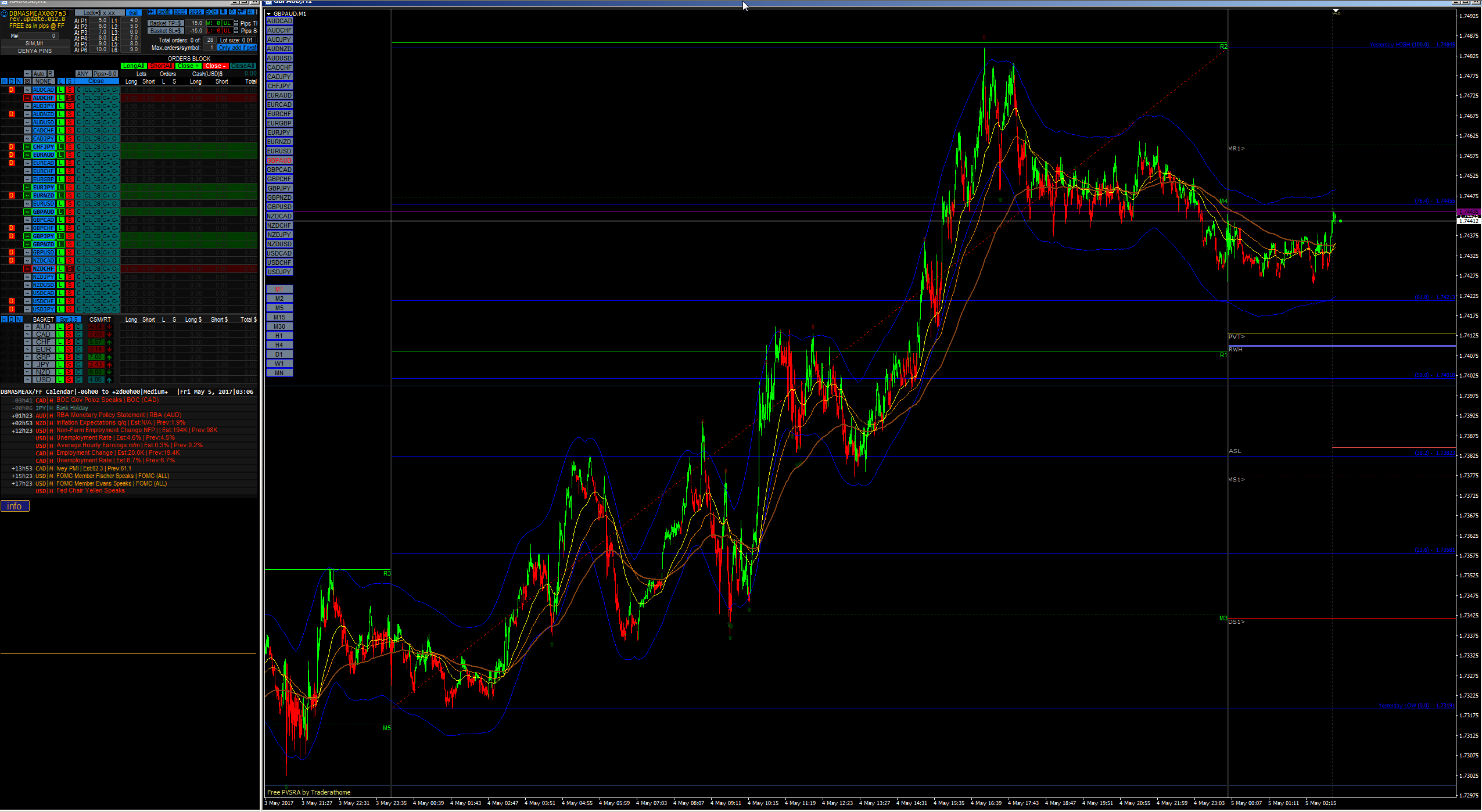
Task: Click green L button for GBP basket
Action: click(60, 357)
